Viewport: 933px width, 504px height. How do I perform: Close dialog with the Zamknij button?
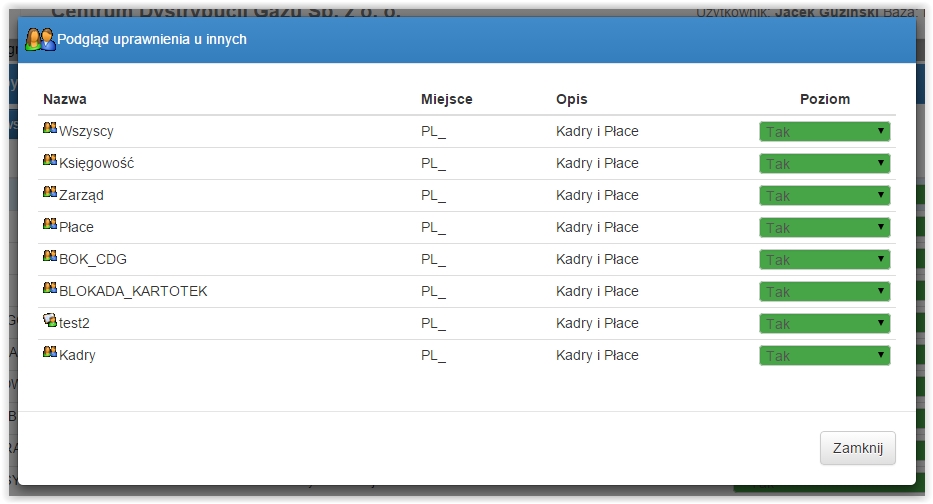point(857,448)
